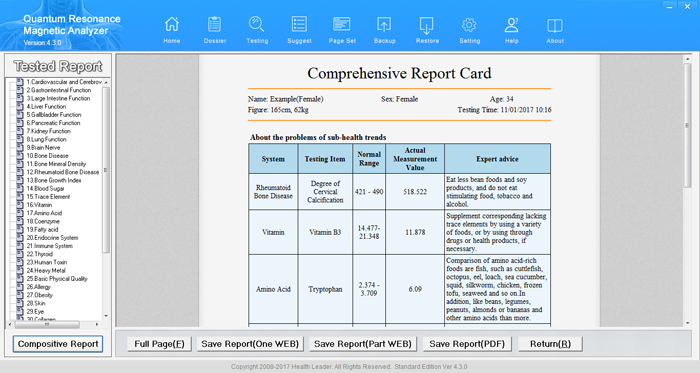Select Rheumatoid Bone Disease report

pyautogui.click(x=62, y=172)
